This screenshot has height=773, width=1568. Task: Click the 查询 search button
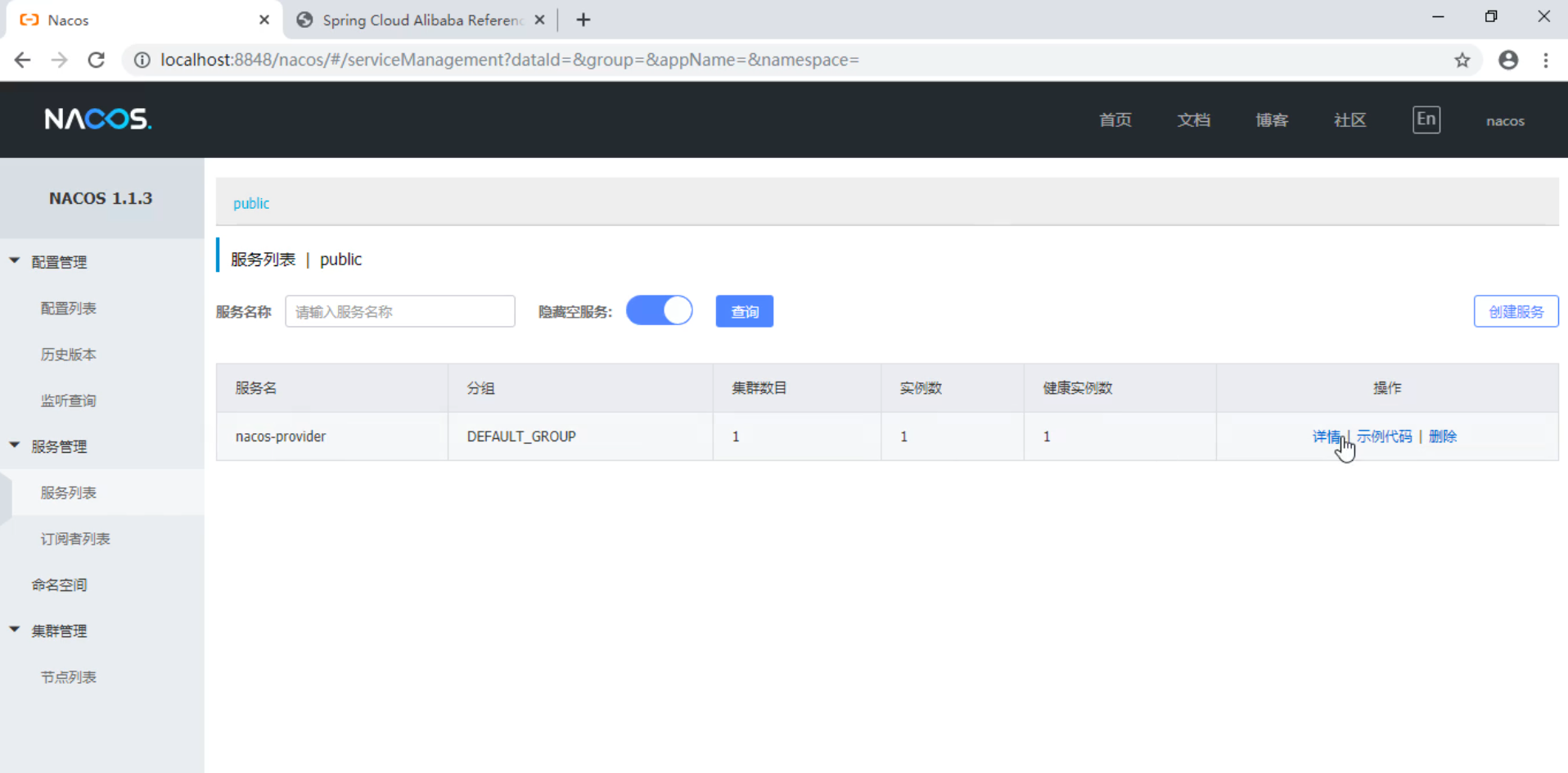pos(745,311)
